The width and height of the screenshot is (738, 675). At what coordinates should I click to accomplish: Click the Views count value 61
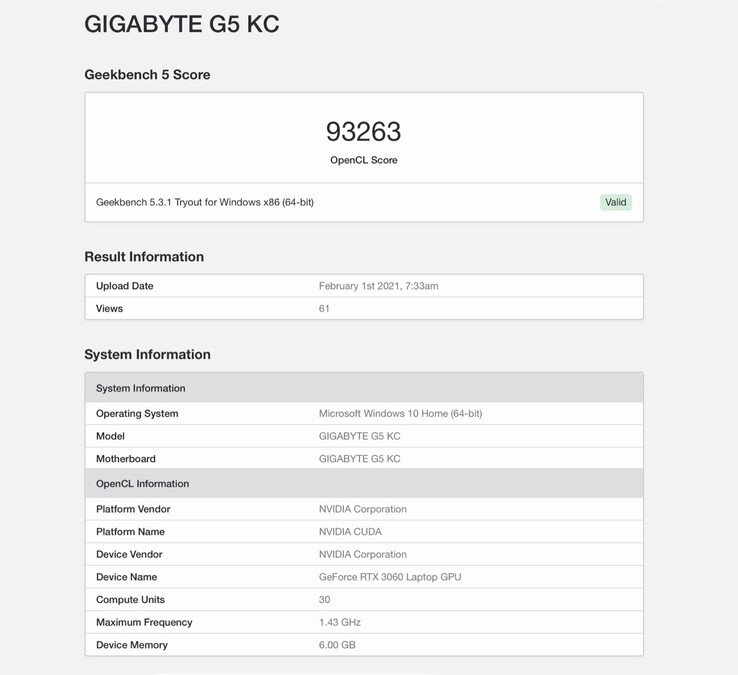[x=324, y=309]
